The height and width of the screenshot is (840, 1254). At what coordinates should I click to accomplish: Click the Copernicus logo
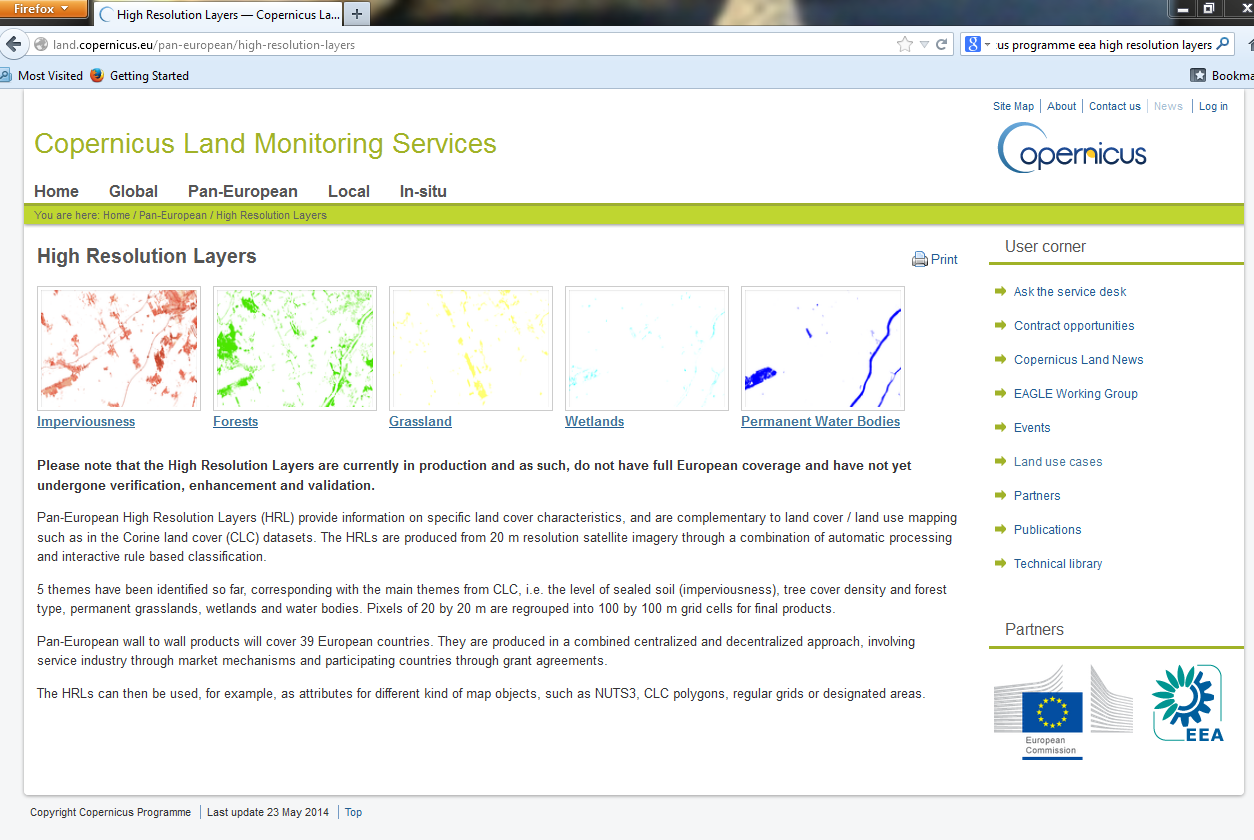coord(1072,148)
